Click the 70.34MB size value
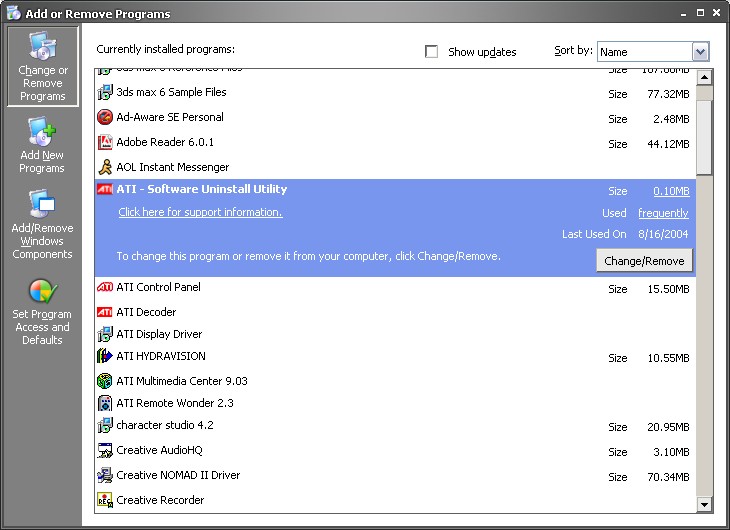The height and width of the screenshot is (530, 730). coord(668,477)
